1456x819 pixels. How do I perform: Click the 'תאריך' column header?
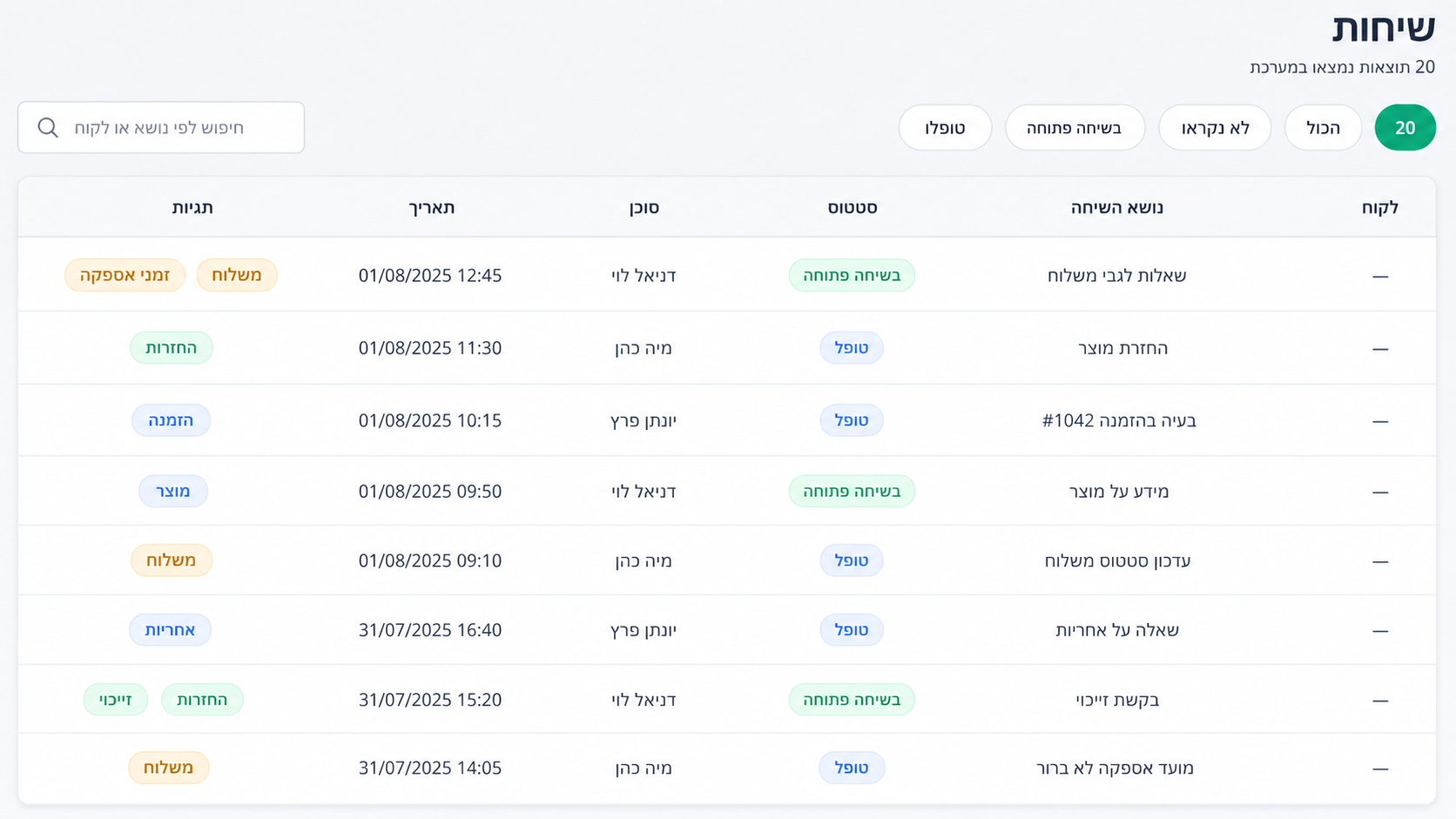pyautogui.click(x=432, y=207)
